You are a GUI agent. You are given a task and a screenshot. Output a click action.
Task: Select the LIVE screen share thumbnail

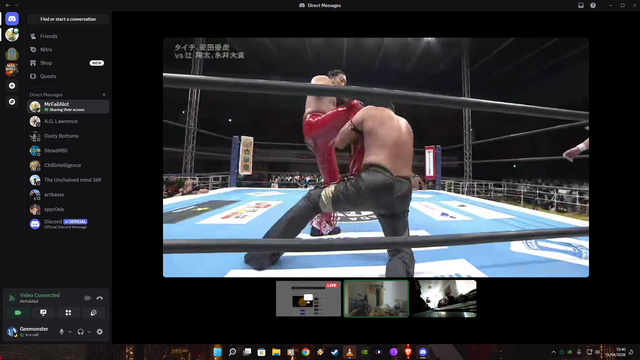pos(309,298)
